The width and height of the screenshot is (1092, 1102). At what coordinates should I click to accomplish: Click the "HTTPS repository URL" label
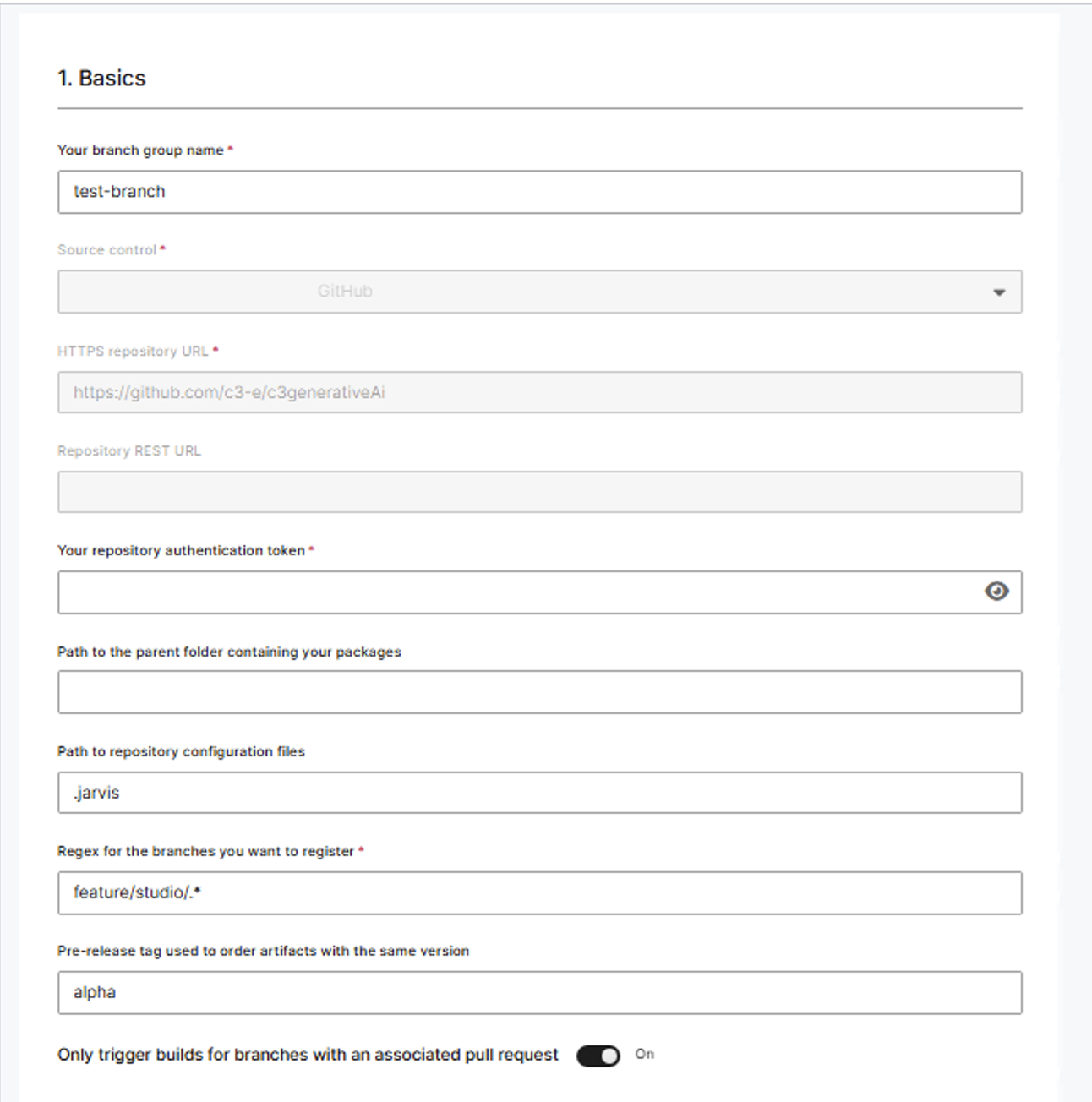(x=133, y=352)
